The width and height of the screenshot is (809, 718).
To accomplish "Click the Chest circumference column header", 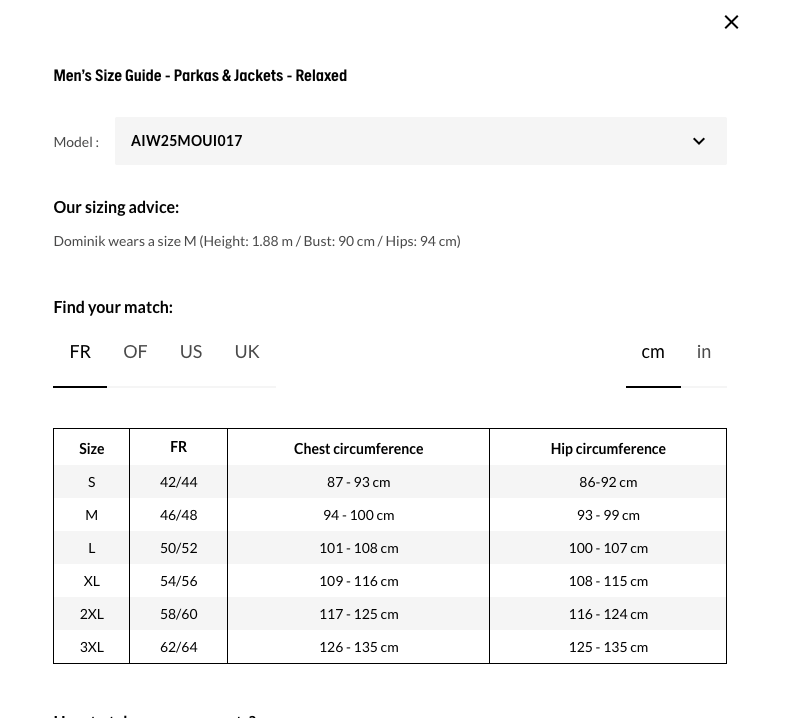I will 358,449.
